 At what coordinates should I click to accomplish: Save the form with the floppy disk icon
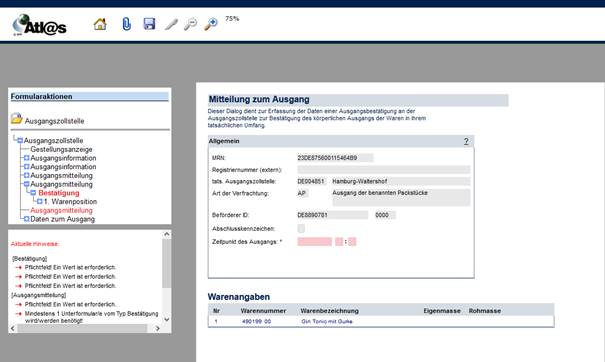(149, 24)
